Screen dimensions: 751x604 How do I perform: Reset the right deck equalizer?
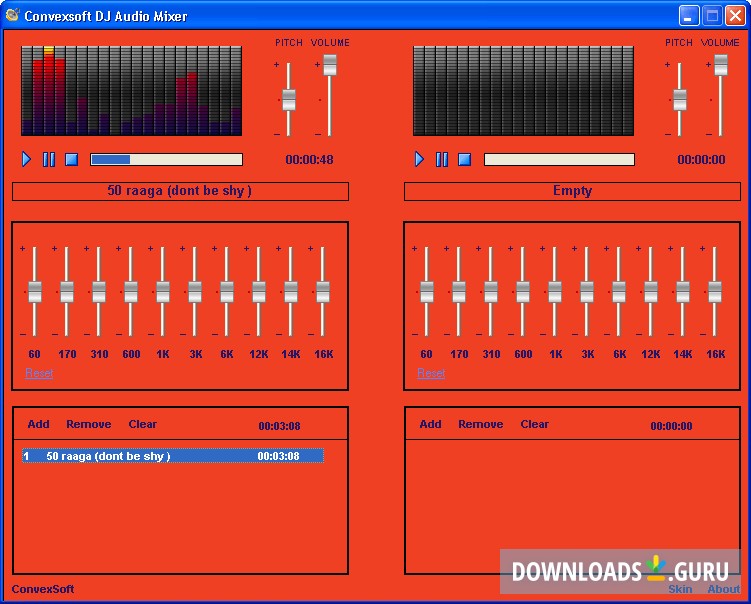pos(431,373)
